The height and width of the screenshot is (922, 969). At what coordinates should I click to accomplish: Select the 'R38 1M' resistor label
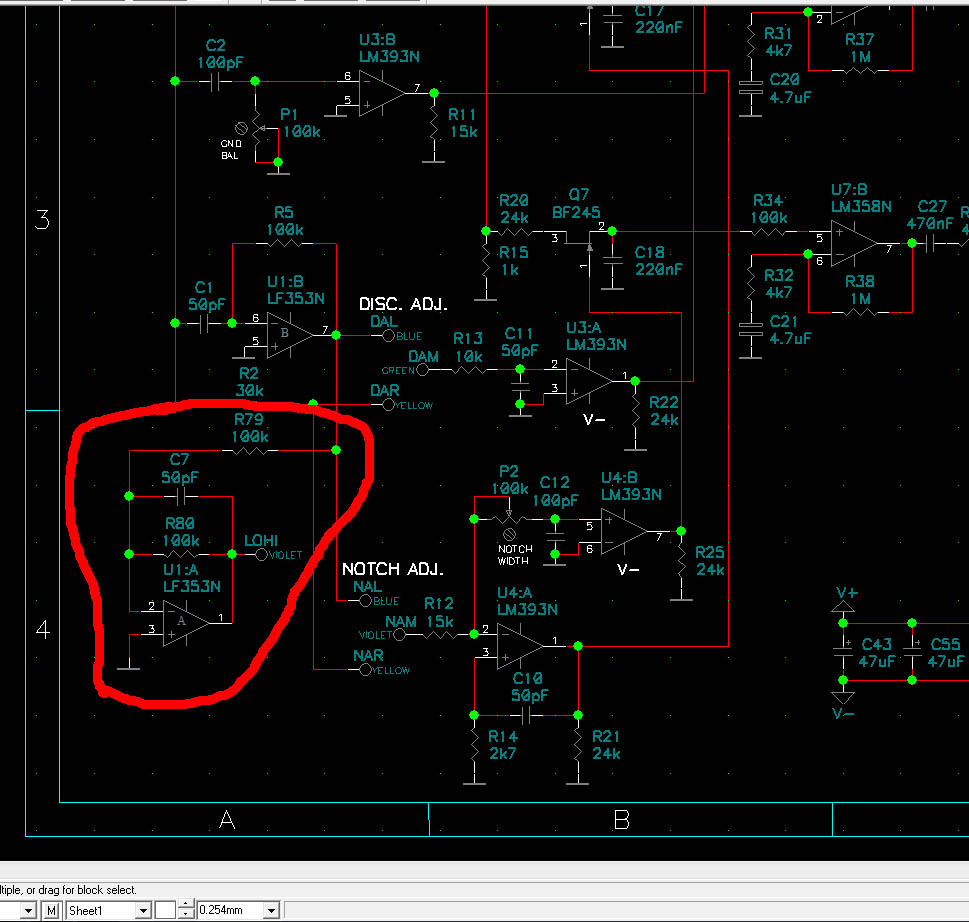(860, 290)
